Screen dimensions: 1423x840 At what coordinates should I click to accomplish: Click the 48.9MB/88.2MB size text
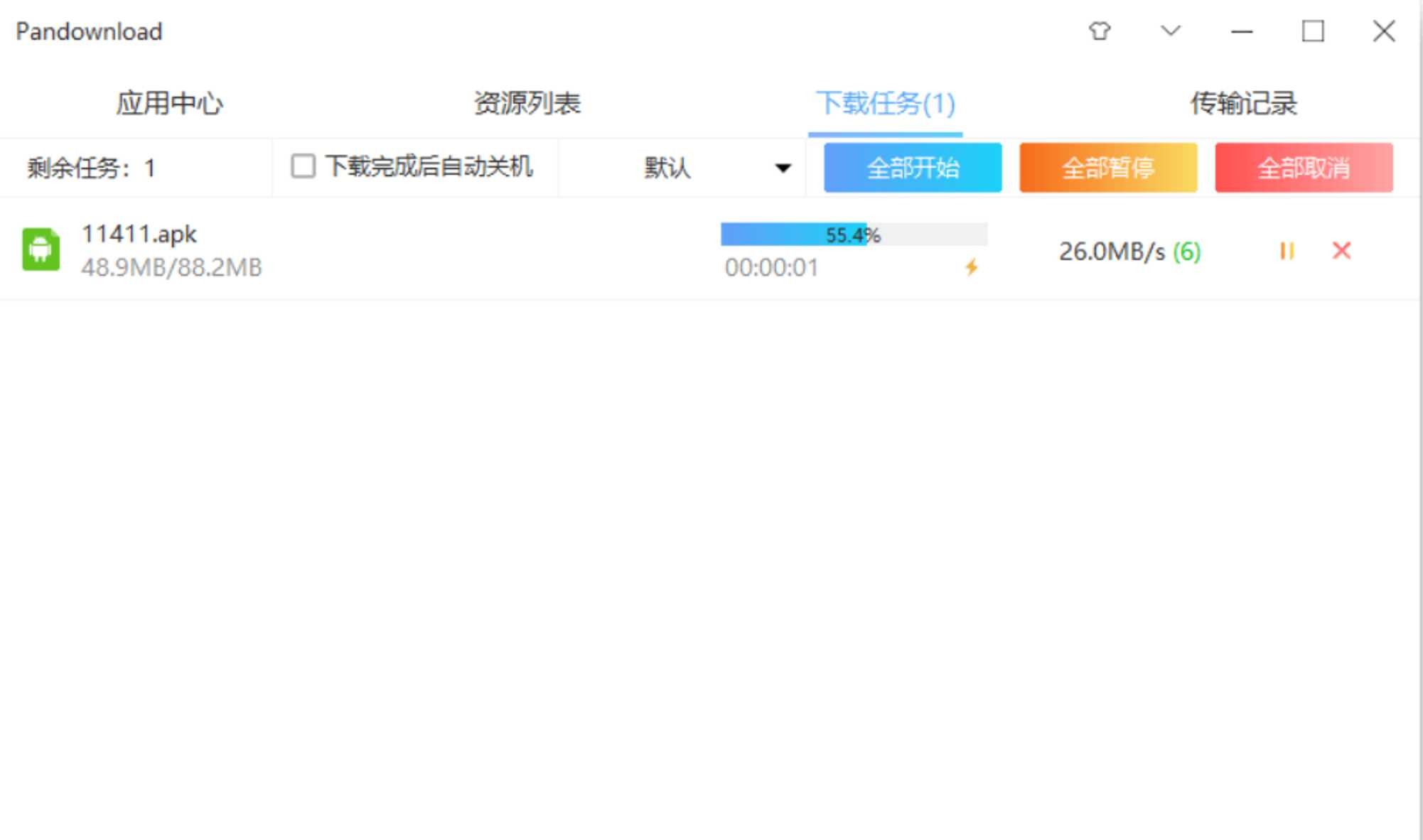pos(171,268)
